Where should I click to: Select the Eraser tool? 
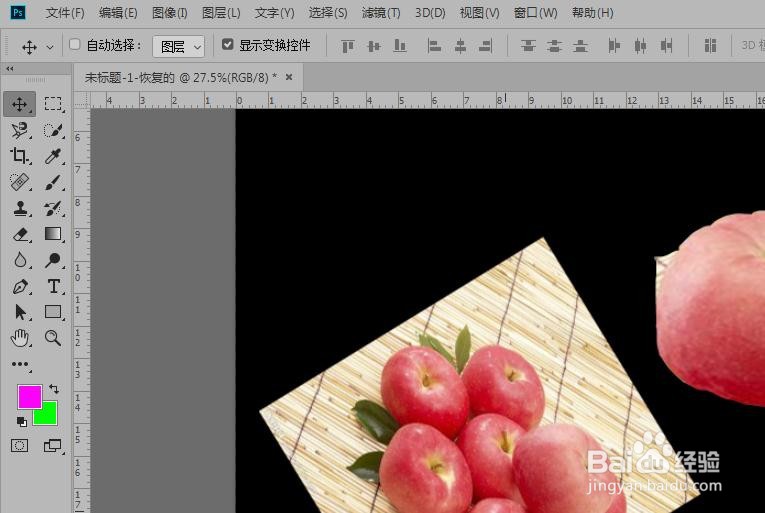[20, 234]
